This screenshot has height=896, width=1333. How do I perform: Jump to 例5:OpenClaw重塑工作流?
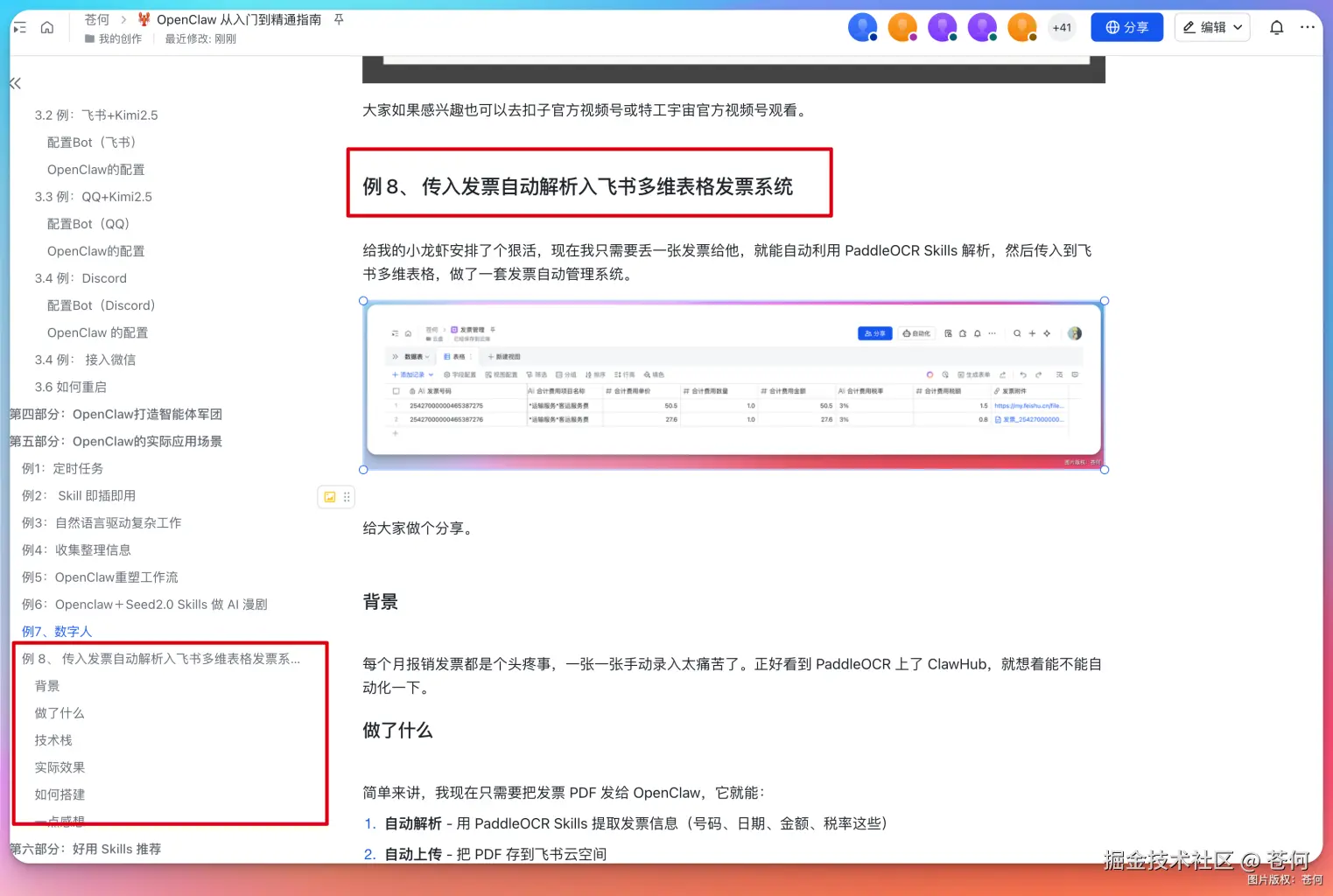pos(100,577)
